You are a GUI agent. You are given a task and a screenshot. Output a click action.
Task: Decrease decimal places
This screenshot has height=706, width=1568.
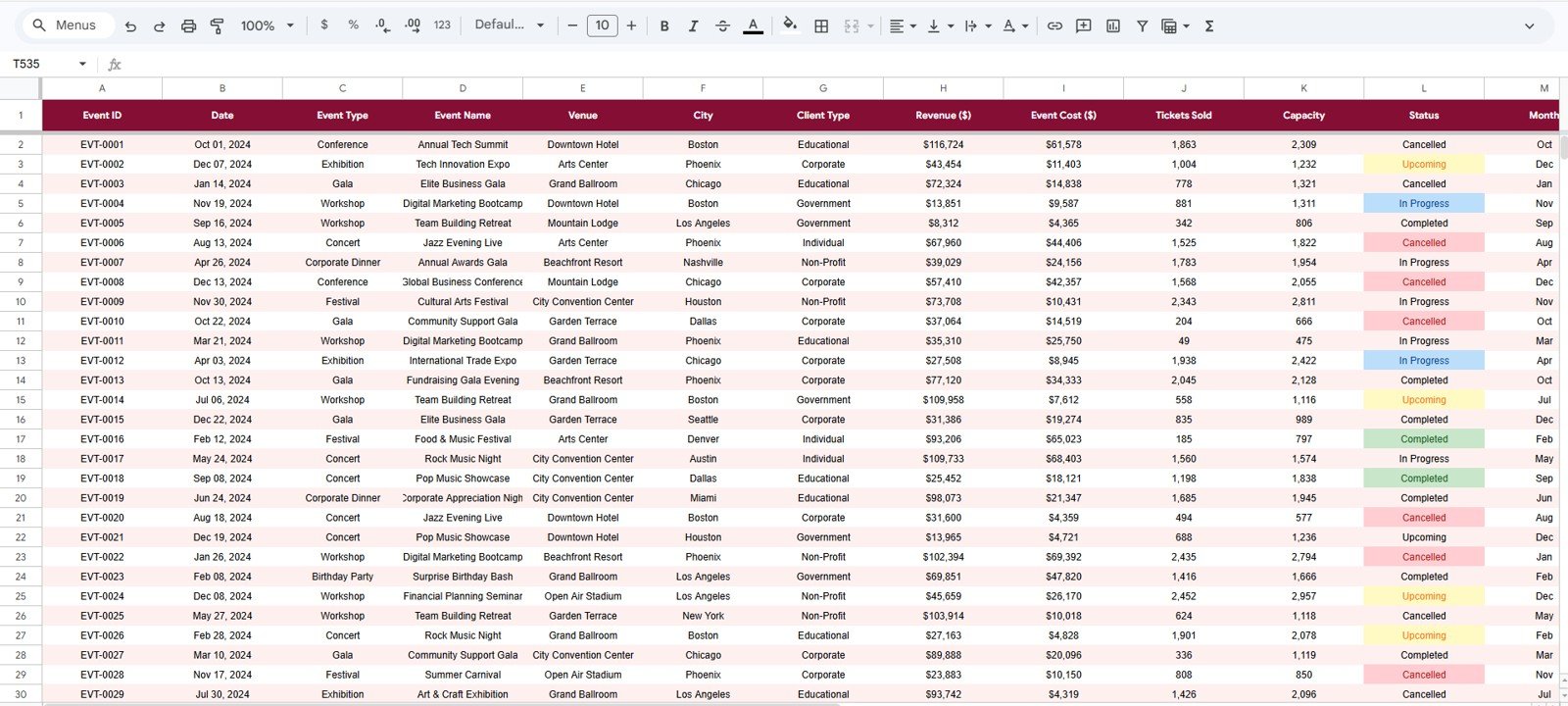click(382, 25)
